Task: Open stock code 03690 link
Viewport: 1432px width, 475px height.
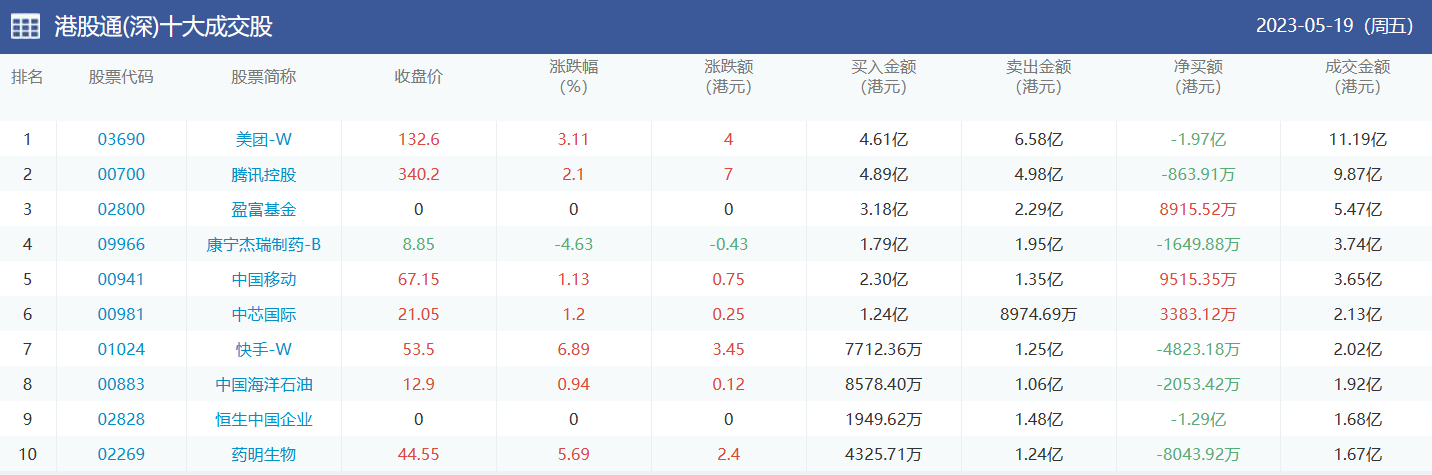Action: click(121, 140)
